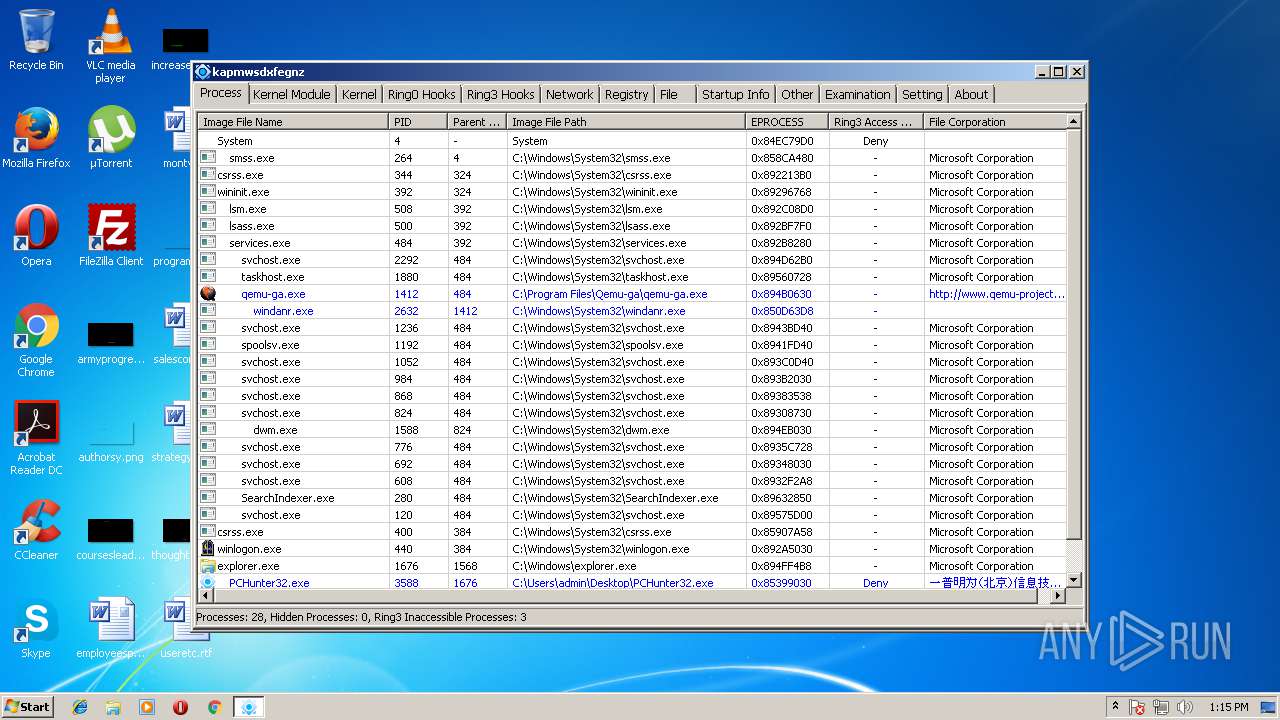This screenshot has height=720, width=1280.
Task: Sort by File Corporation column
Action: tap(994, 122)
